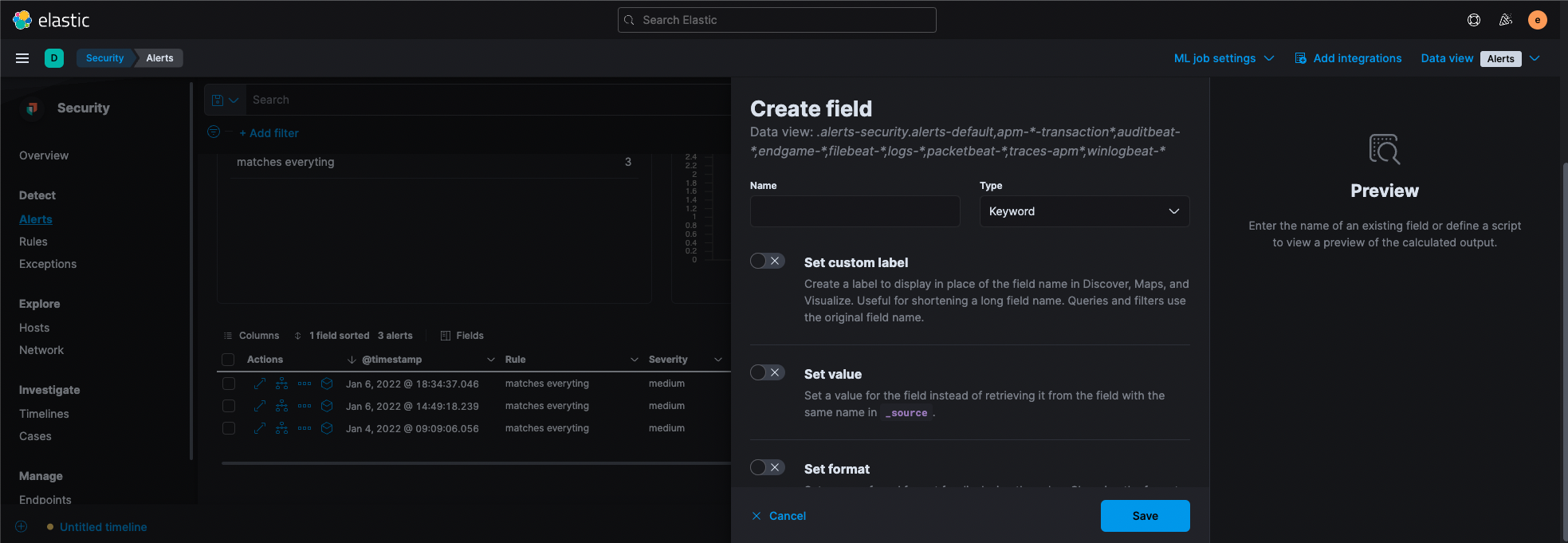Check the Jan 6 18:34:37 alert checkbox
Viewport: 1568px width, 543px height.
click(229, 384)
